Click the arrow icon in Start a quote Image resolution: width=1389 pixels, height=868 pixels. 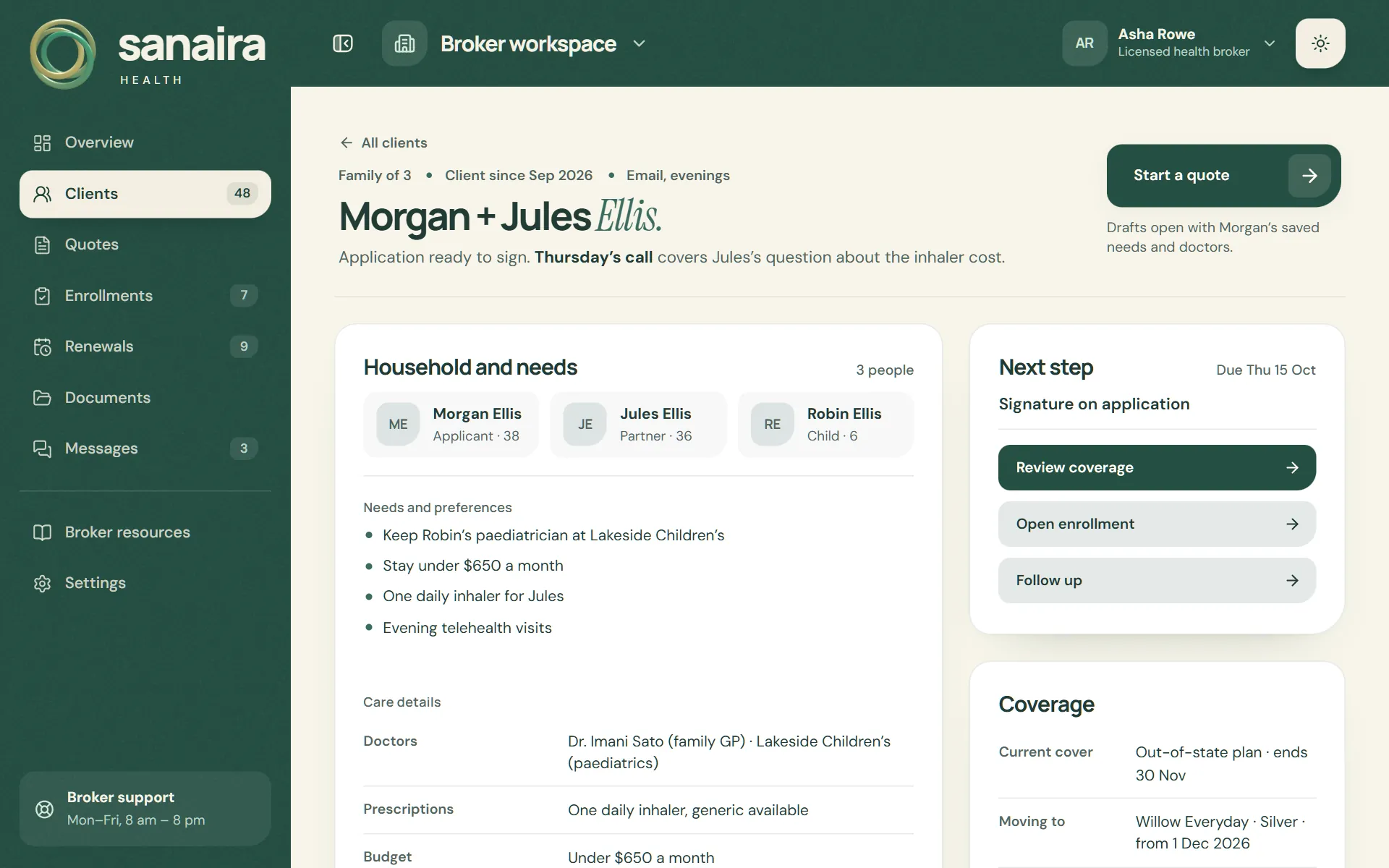[x=1309, y=175]
